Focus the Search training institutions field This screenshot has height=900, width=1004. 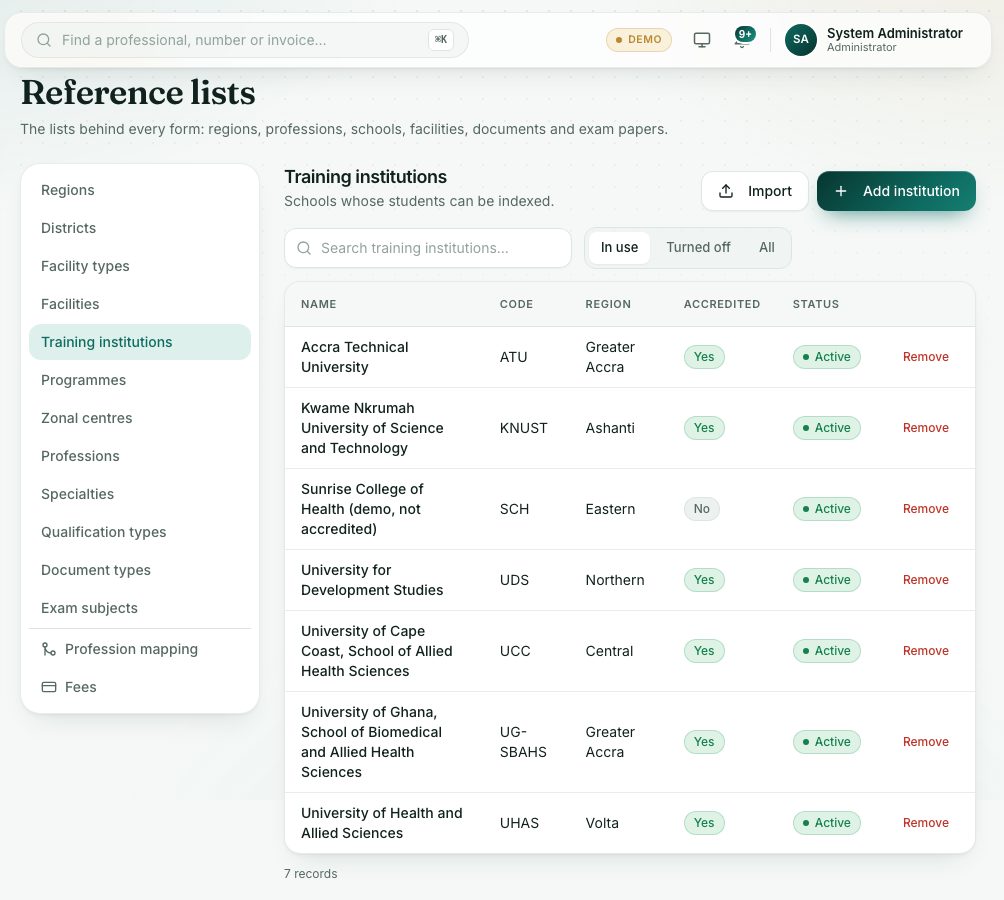[428, 248]
